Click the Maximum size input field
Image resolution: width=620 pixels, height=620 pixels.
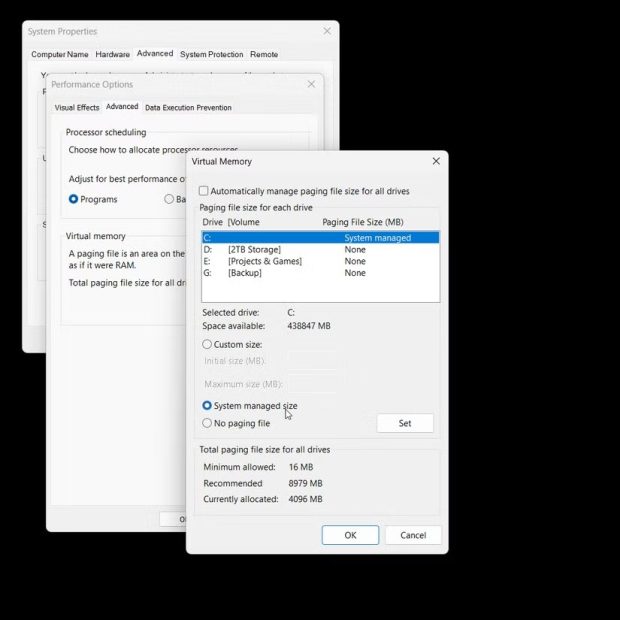tap(316, 384)
